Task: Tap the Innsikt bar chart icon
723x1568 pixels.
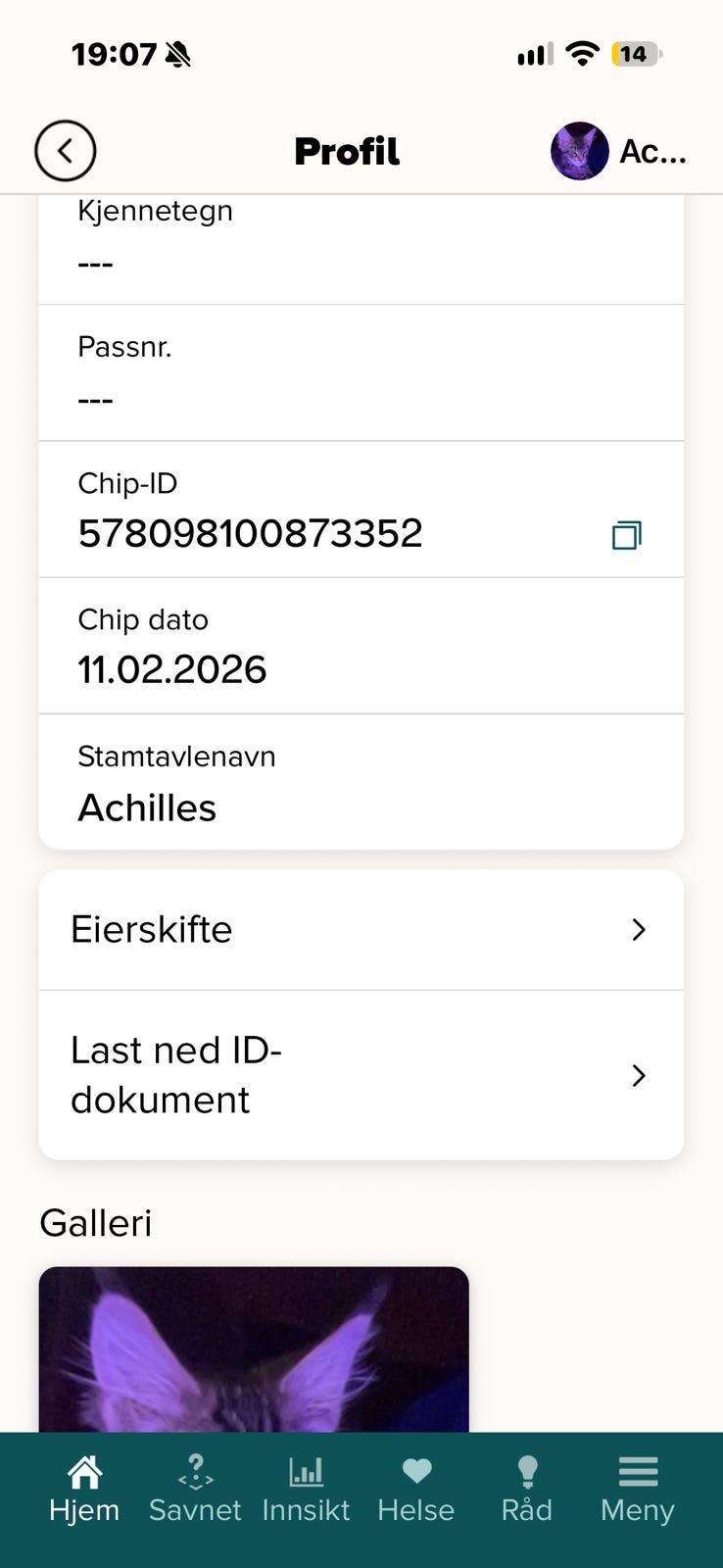Action: point(306,1471)
